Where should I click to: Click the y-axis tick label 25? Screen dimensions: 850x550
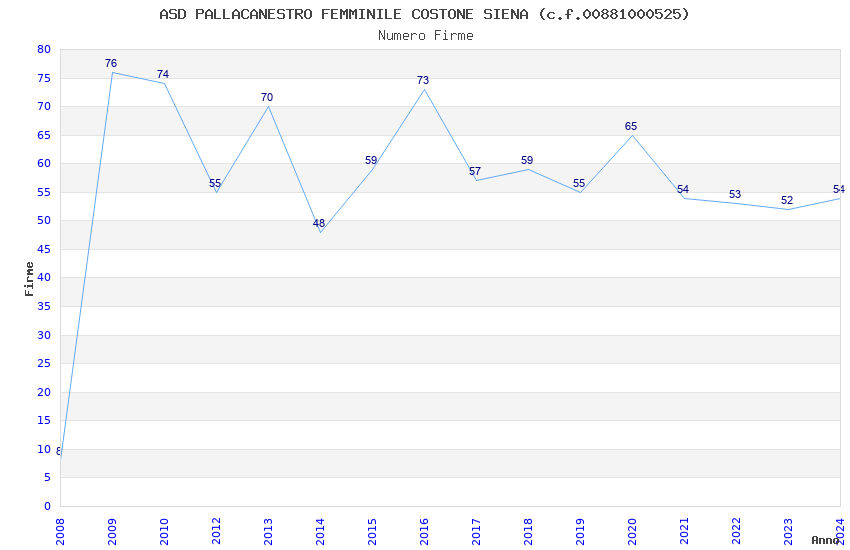pos(44,363)
